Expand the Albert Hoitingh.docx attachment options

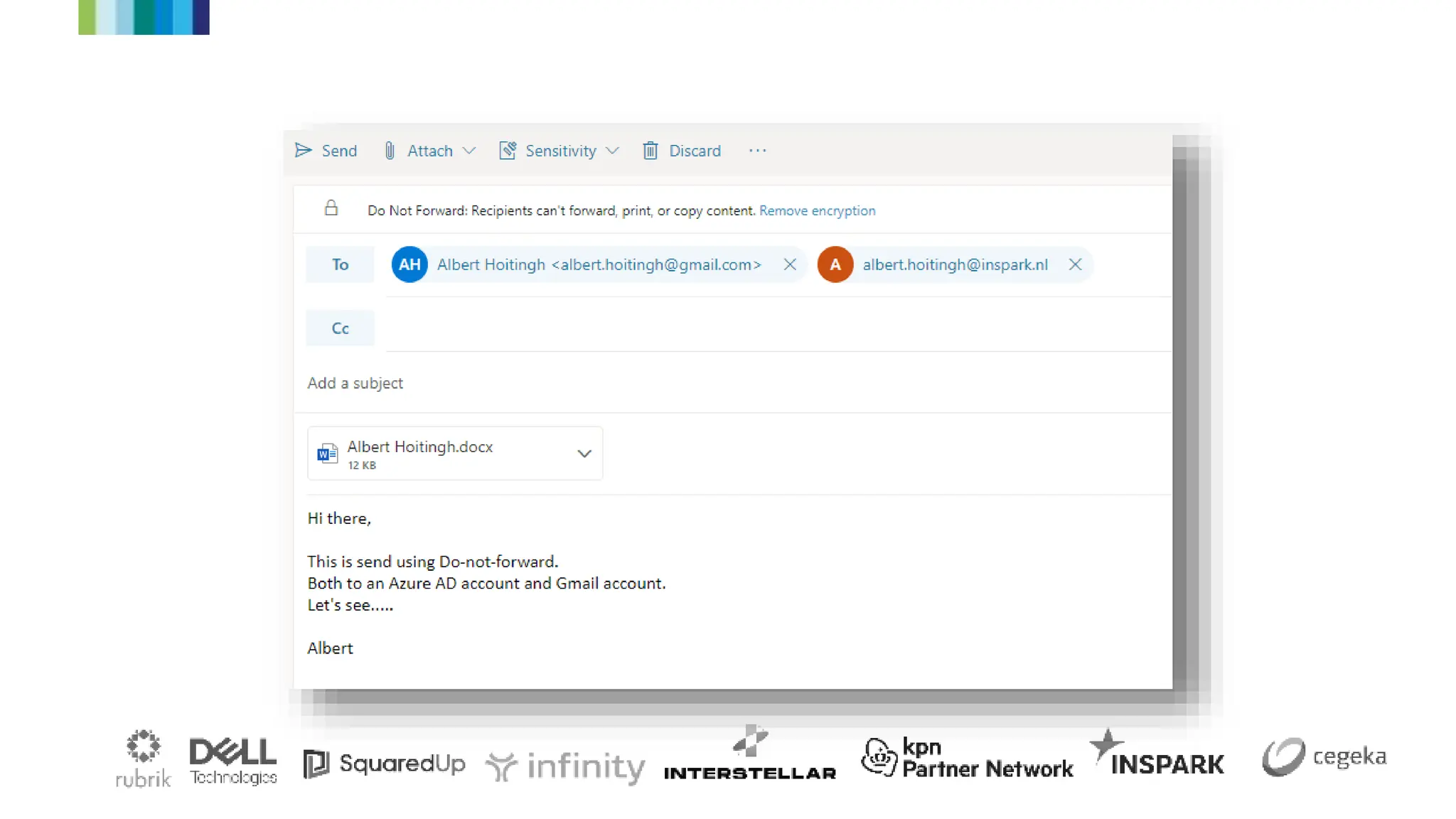tap(584, 454)
